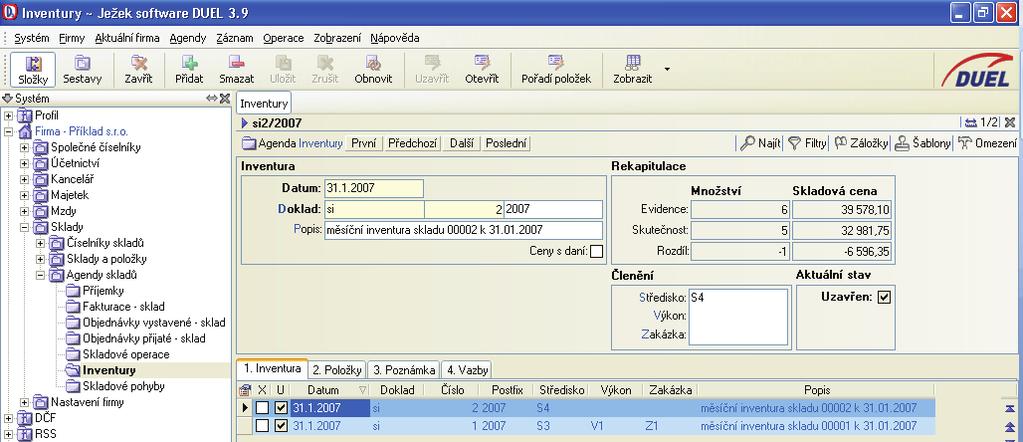Click the Najít search icon
Image resolution: width=1023 pixels, height=442 pixels.
tap(747, 144)
